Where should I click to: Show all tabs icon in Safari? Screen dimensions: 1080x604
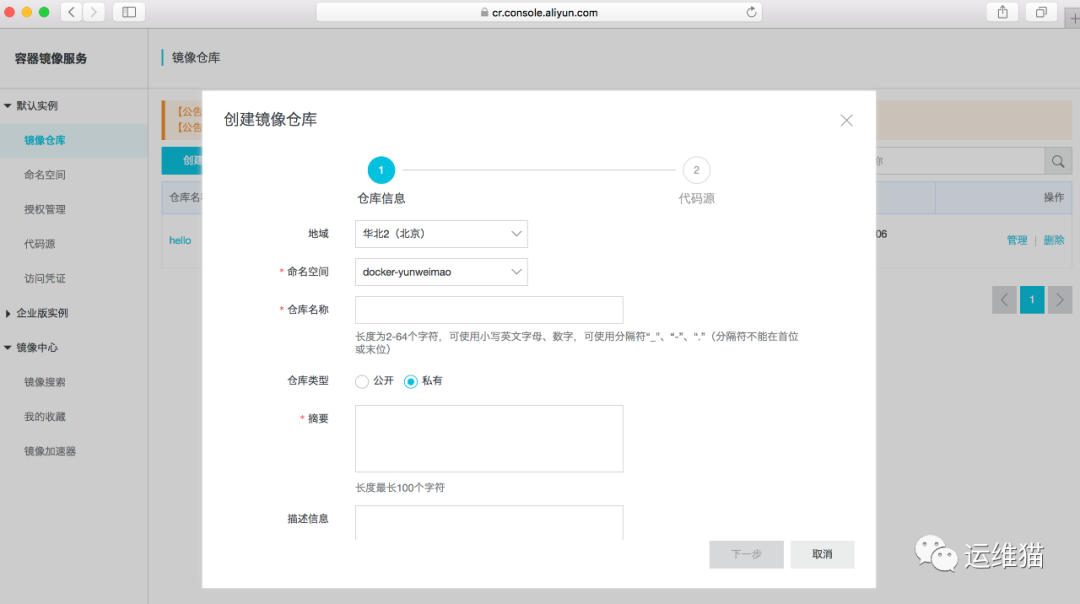pyautogui.click(x=1041, y=12)
